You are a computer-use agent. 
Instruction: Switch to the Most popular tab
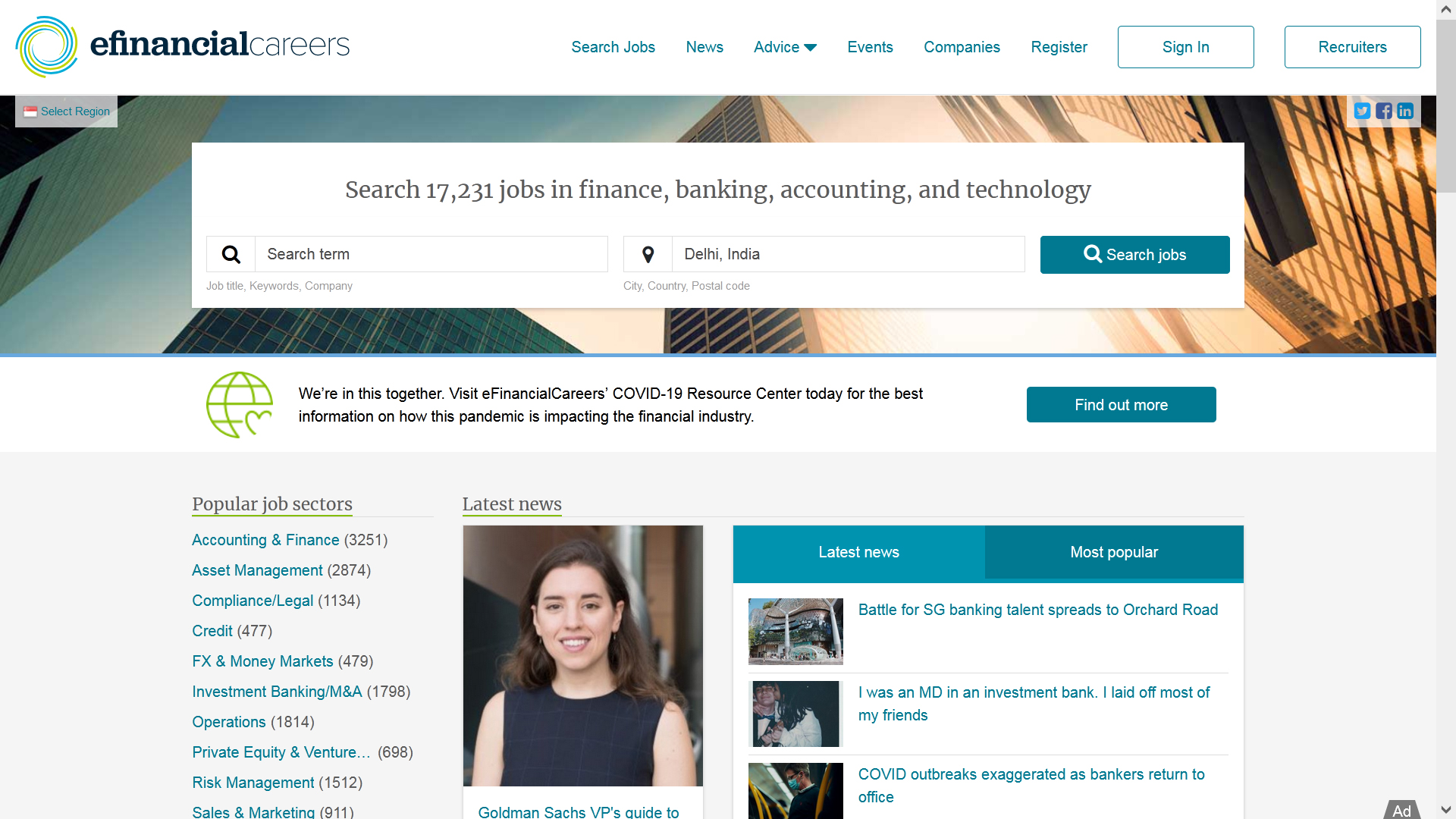coord(1114,552)
